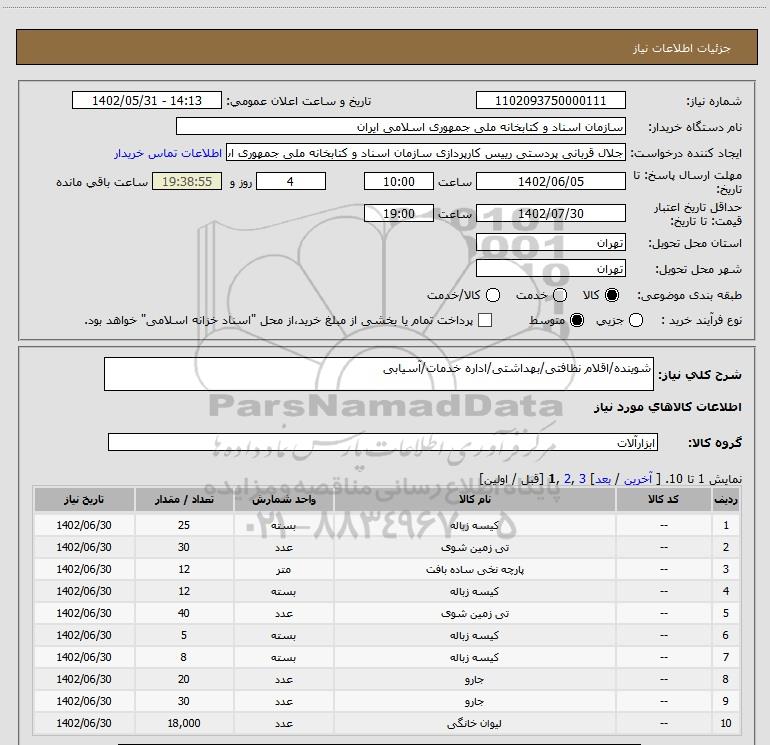
Task: Click the price validity time 19:00
Action: 399,213
